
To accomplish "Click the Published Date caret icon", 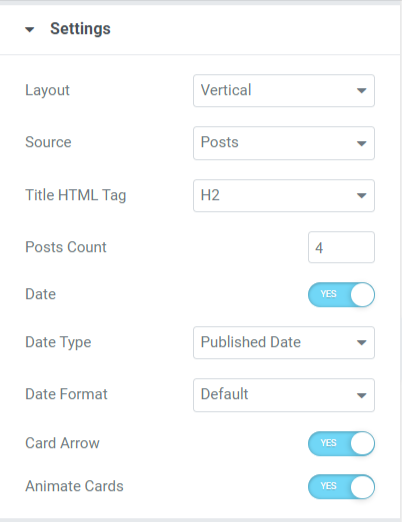I will (x=362, y=343).
